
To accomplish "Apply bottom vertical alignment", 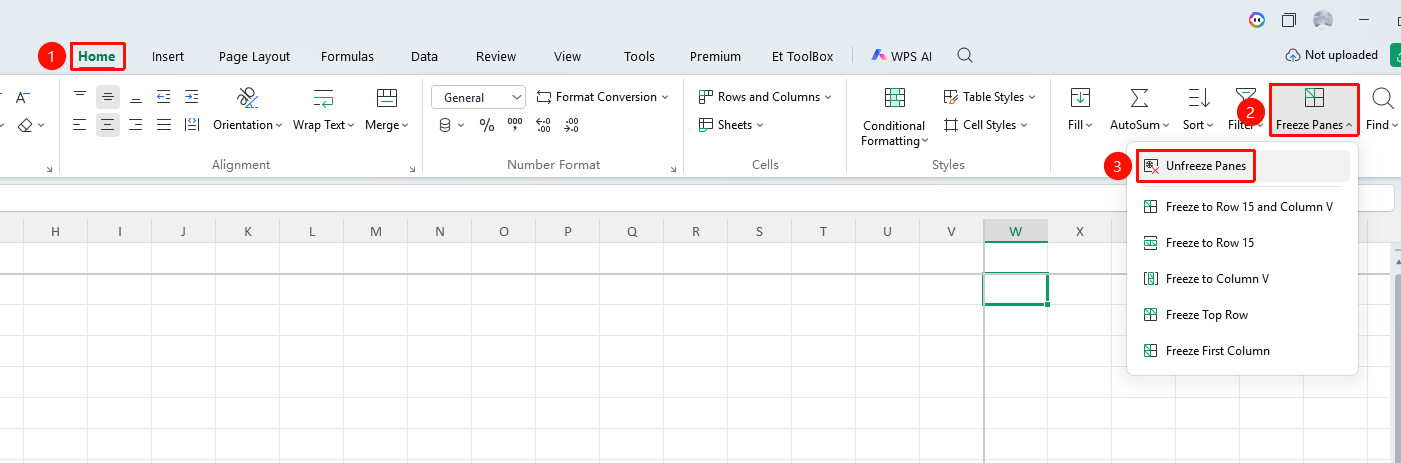I will 136,97.
